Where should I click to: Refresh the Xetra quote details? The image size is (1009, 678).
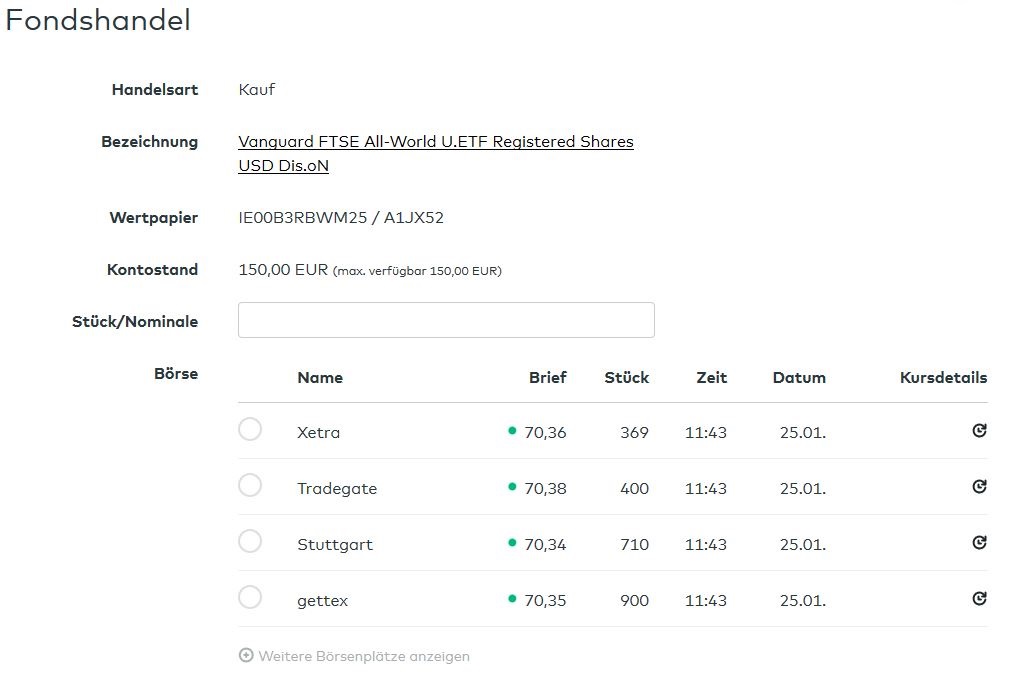click(x=979, y=431)
